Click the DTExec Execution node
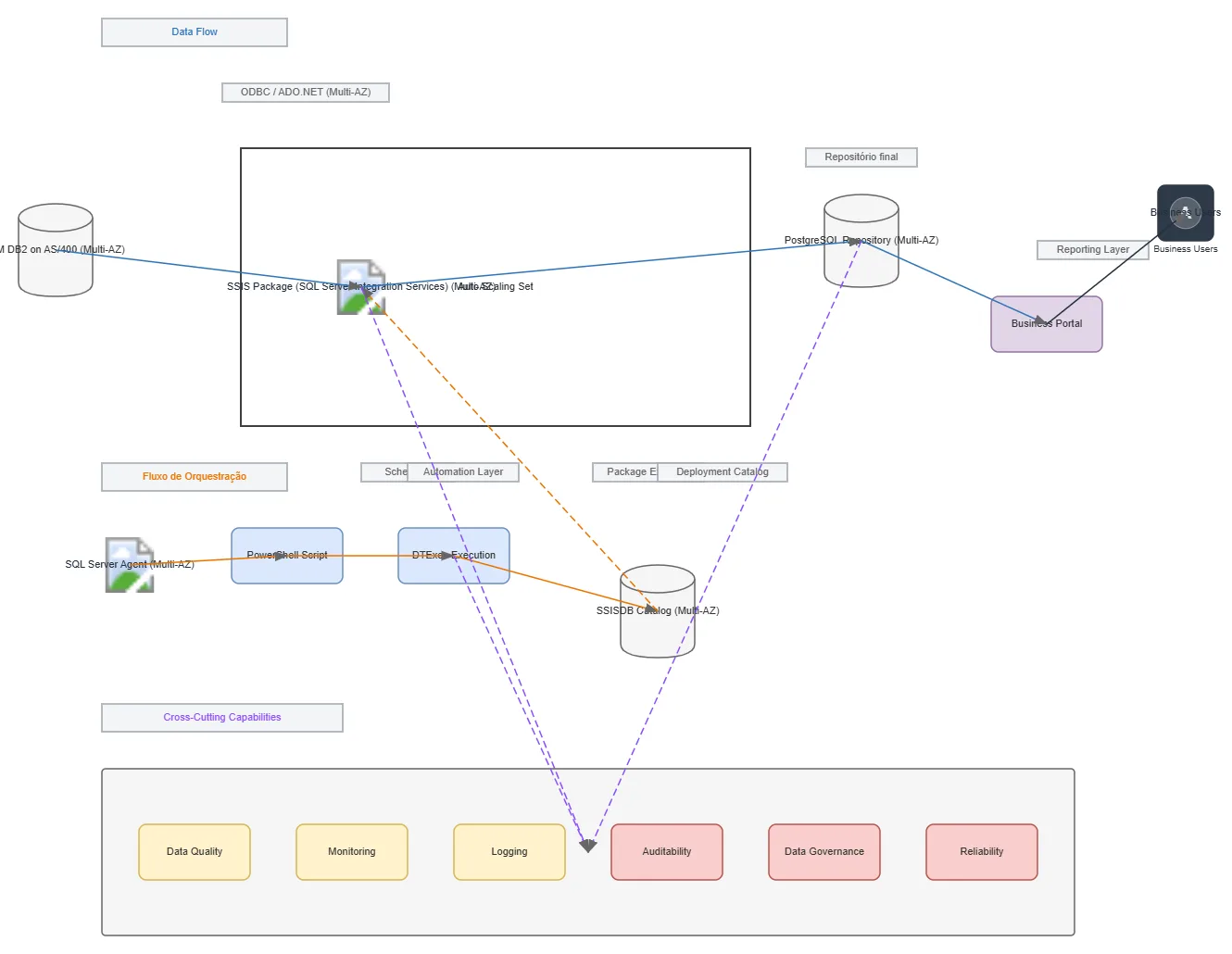This screenshot has height=954, width=1232. pos(454,556)
